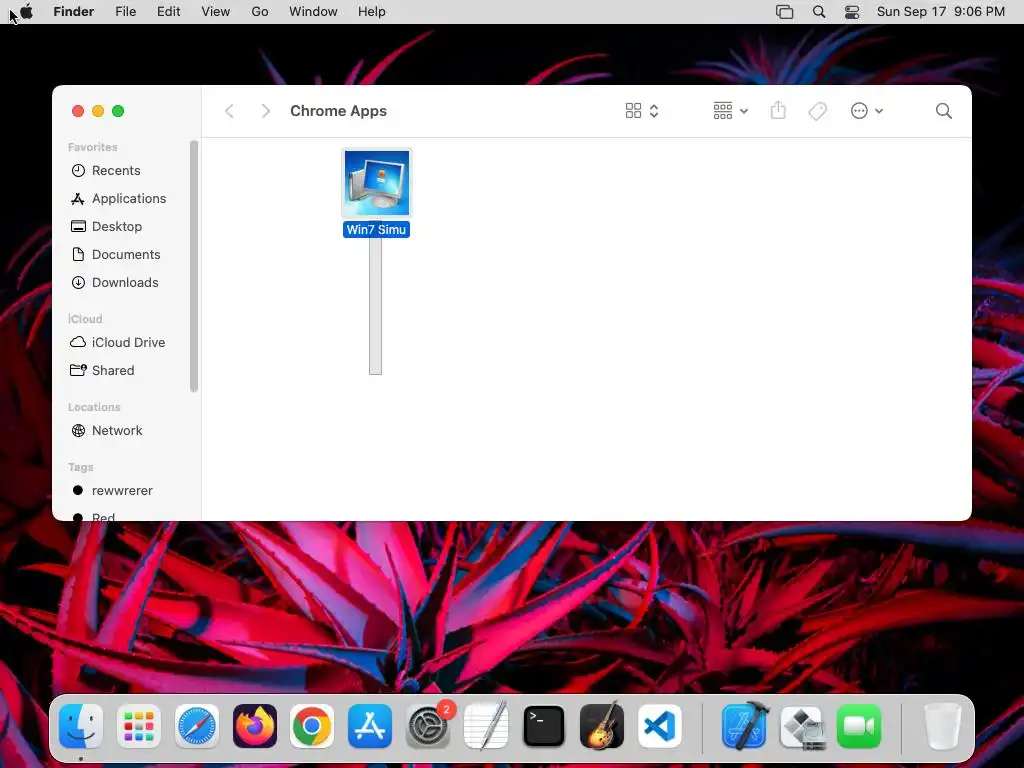Open the Help menu
Image resolution: width=1024 pixels, height=768 pixels.
(372, 12)
